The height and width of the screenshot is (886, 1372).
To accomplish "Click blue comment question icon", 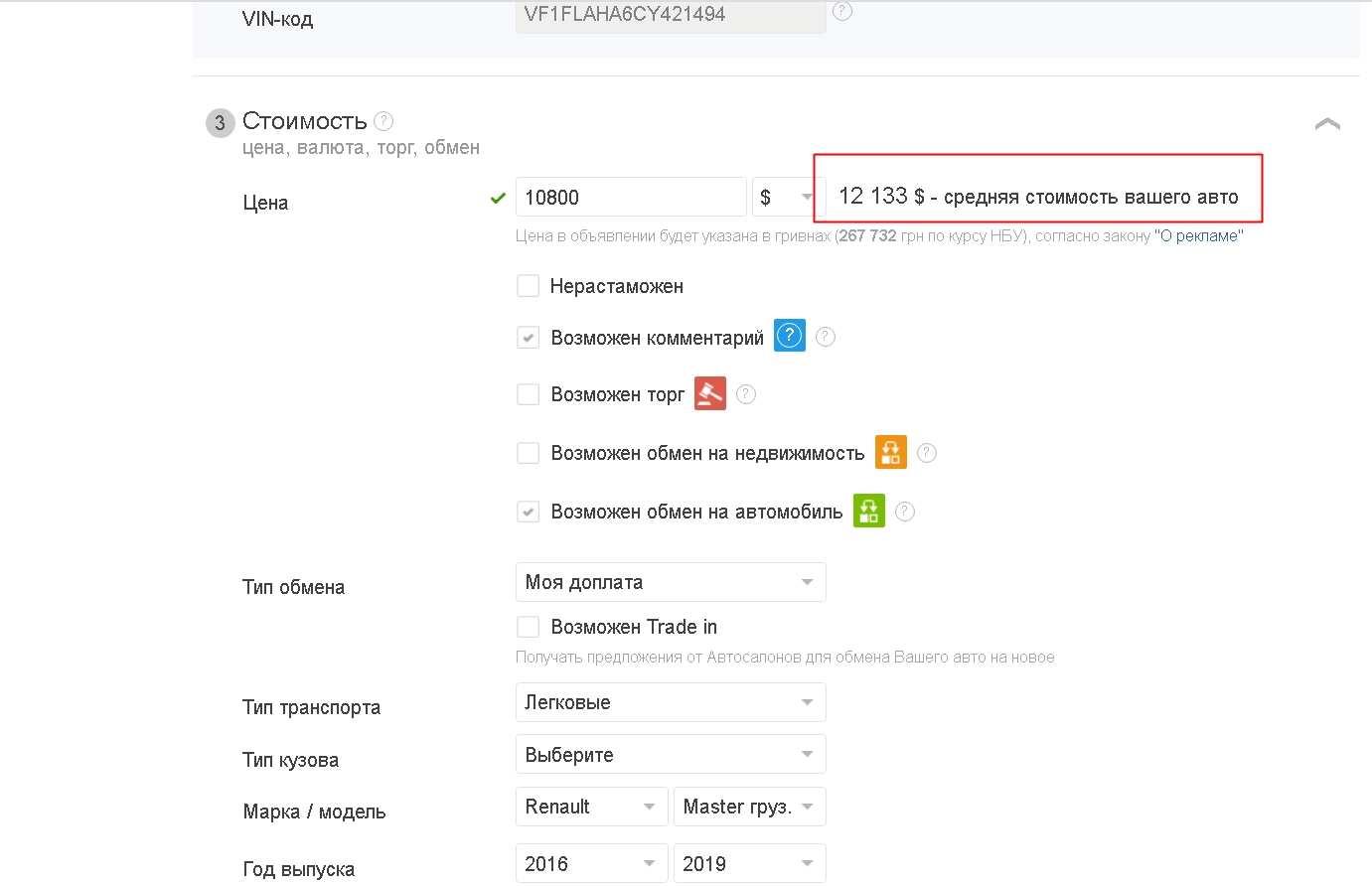I will point(790,336).
